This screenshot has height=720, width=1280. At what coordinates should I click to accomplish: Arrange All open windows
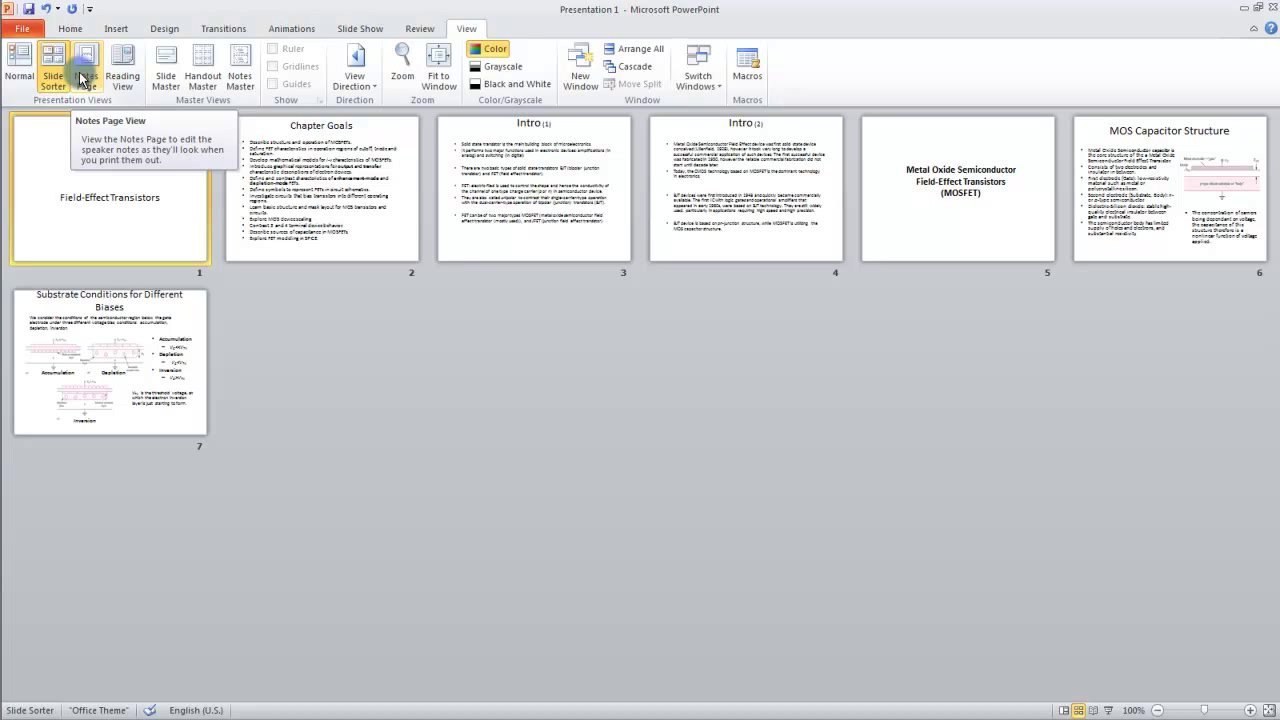(x=634, y=49)
